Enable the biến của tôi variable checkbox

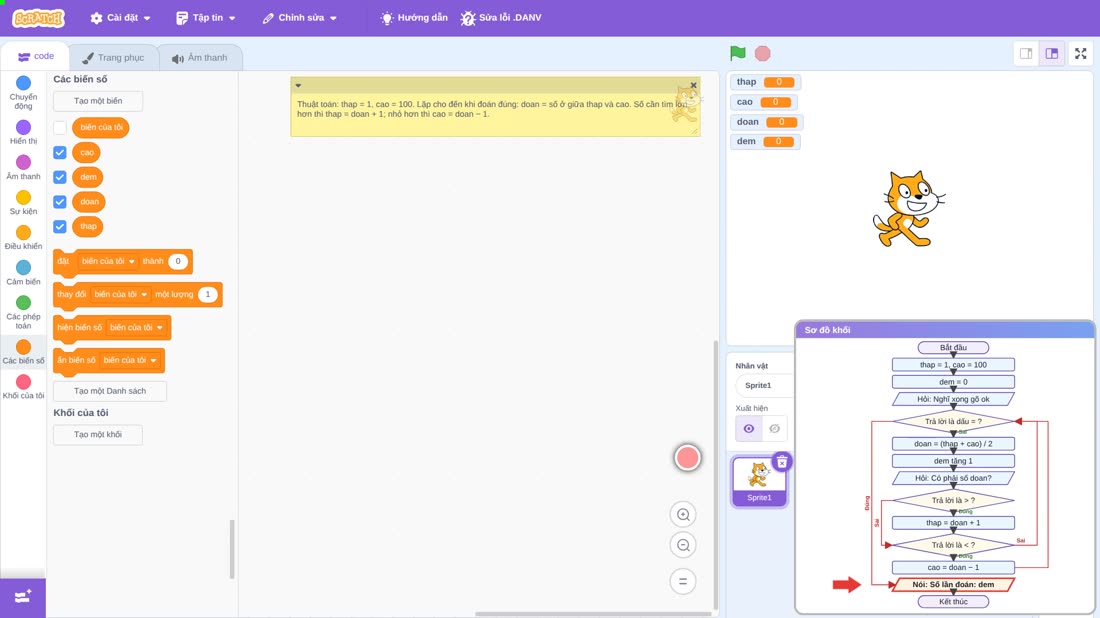[x=60, y=128]
